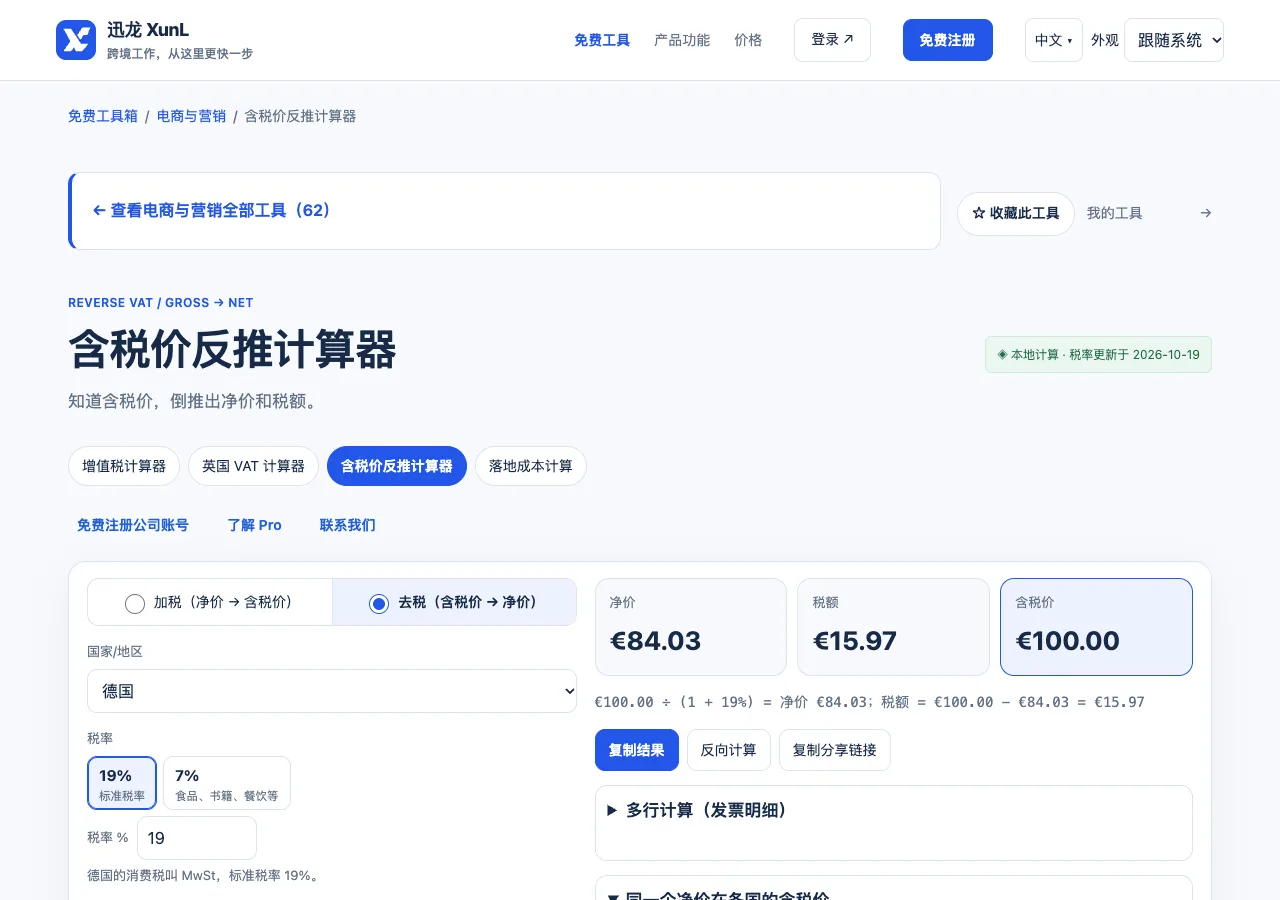1280x900 pixels.
Task: Click the 收藏此工具 favorite button
Action: (x=1016, y=213)
